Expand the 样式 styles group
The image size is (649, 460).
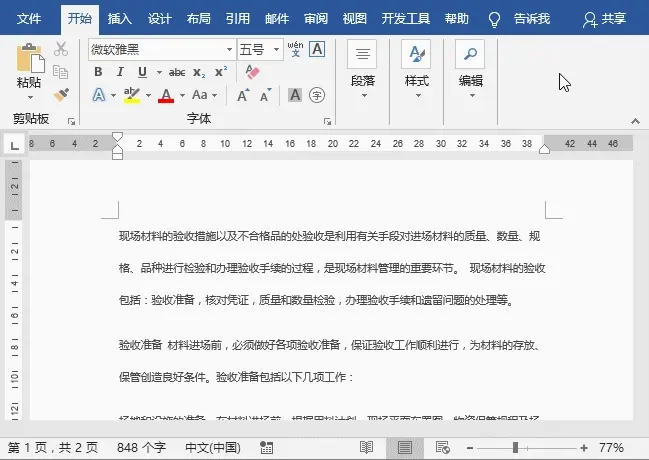(417, 70)
